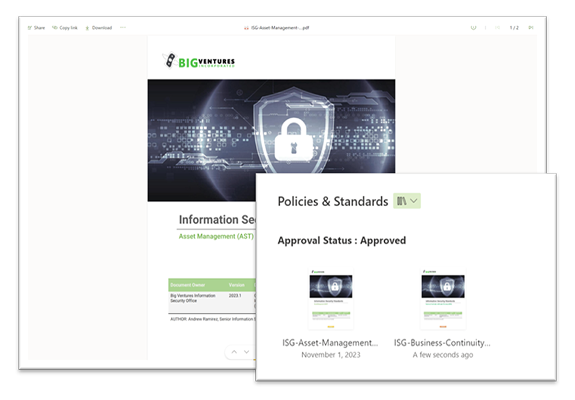Click Copy link in the toolbar
The height and width of the screenshot is (400, 575).
[x=65, y=28]
